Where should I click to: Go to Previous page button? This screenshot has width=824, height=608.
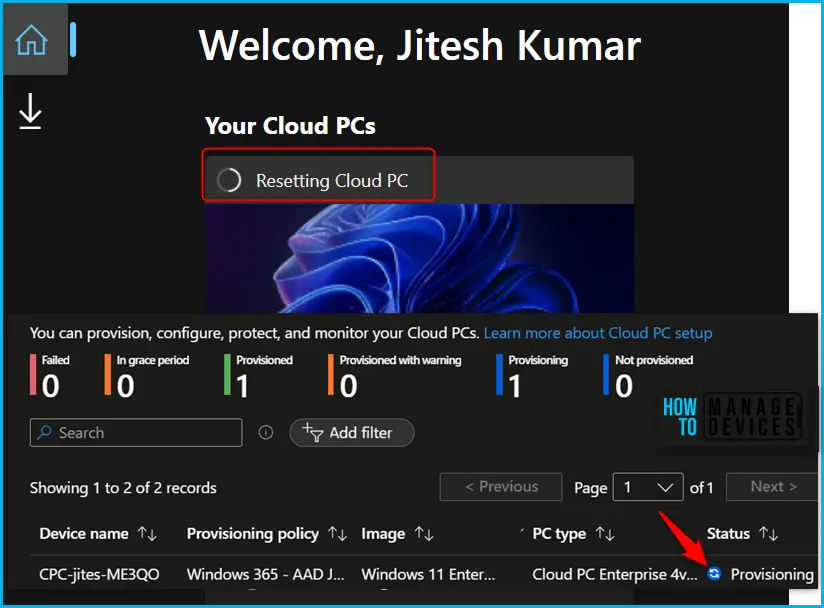(501, 487)
